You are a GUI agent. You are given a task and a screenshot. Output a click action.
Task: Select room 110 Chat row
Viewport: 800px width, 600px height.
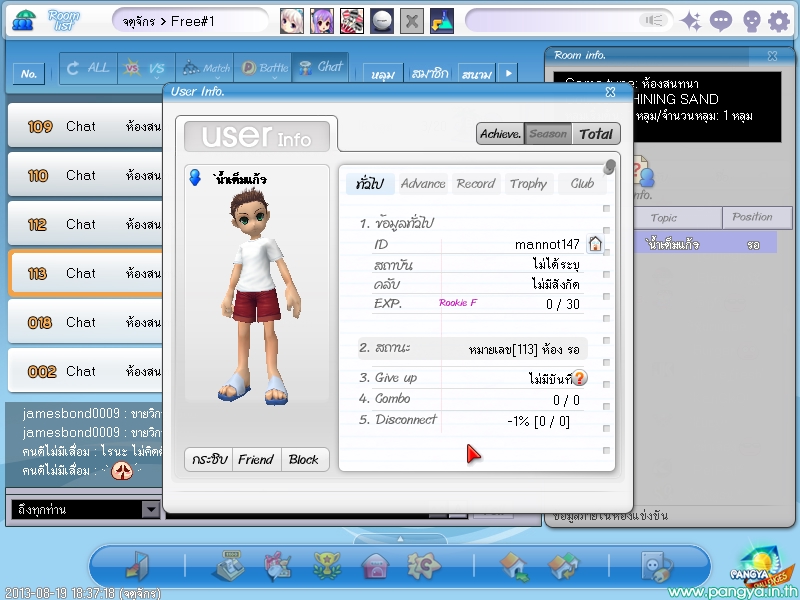pos(86,175)
